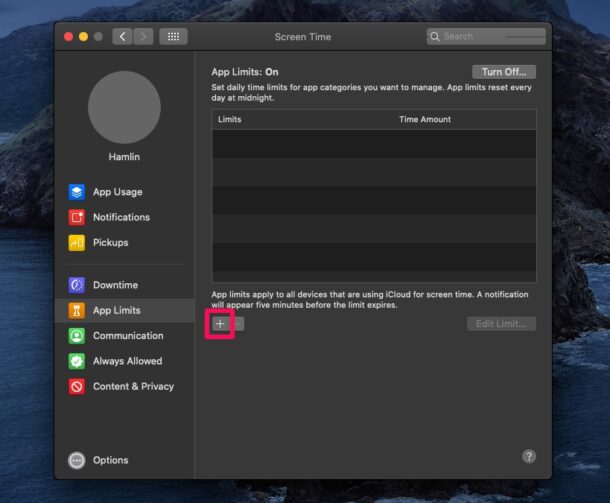Click the magnifying glass search icon
This screenshot has width=610, height=503.
point(435,37)
